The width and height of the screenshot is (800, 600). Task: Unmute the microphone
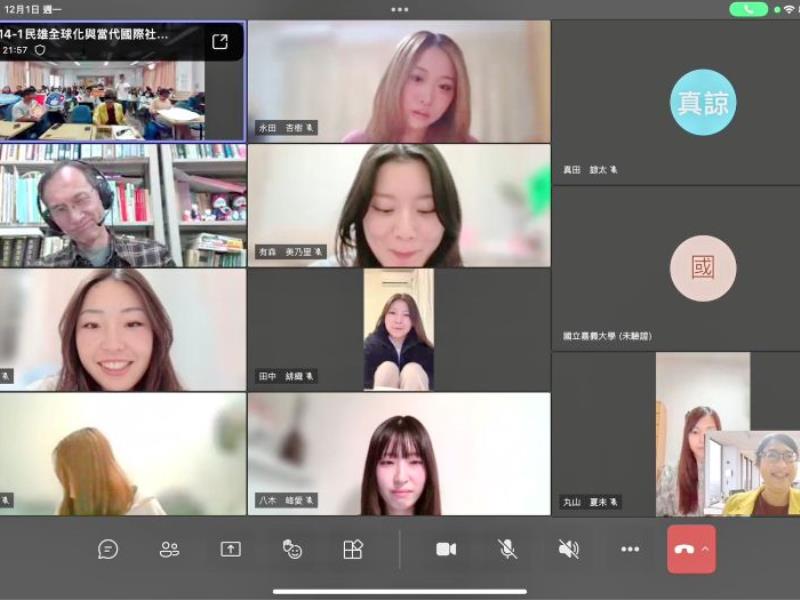click(x=508, y=549)
